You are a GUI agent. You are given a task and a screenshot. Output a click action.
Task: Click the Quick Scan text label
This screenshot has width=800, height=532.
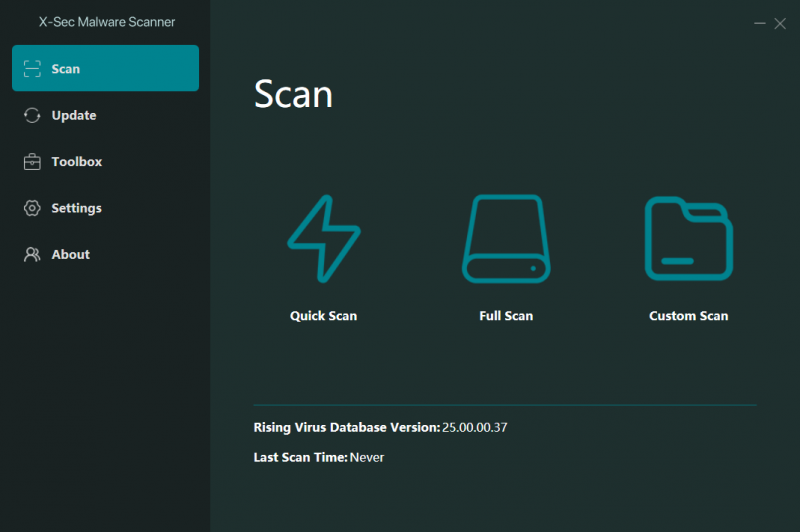(323, 316)
